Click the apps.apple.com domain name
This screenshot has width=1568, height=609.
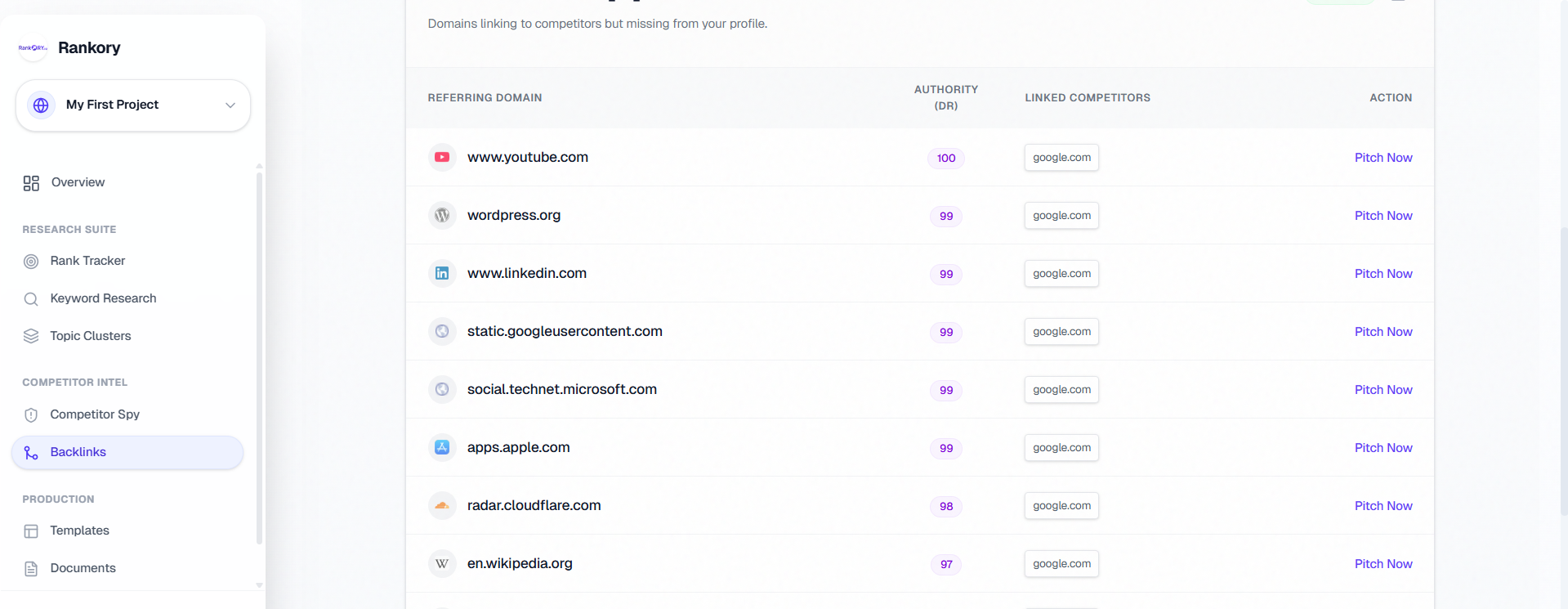click(519, 447)
